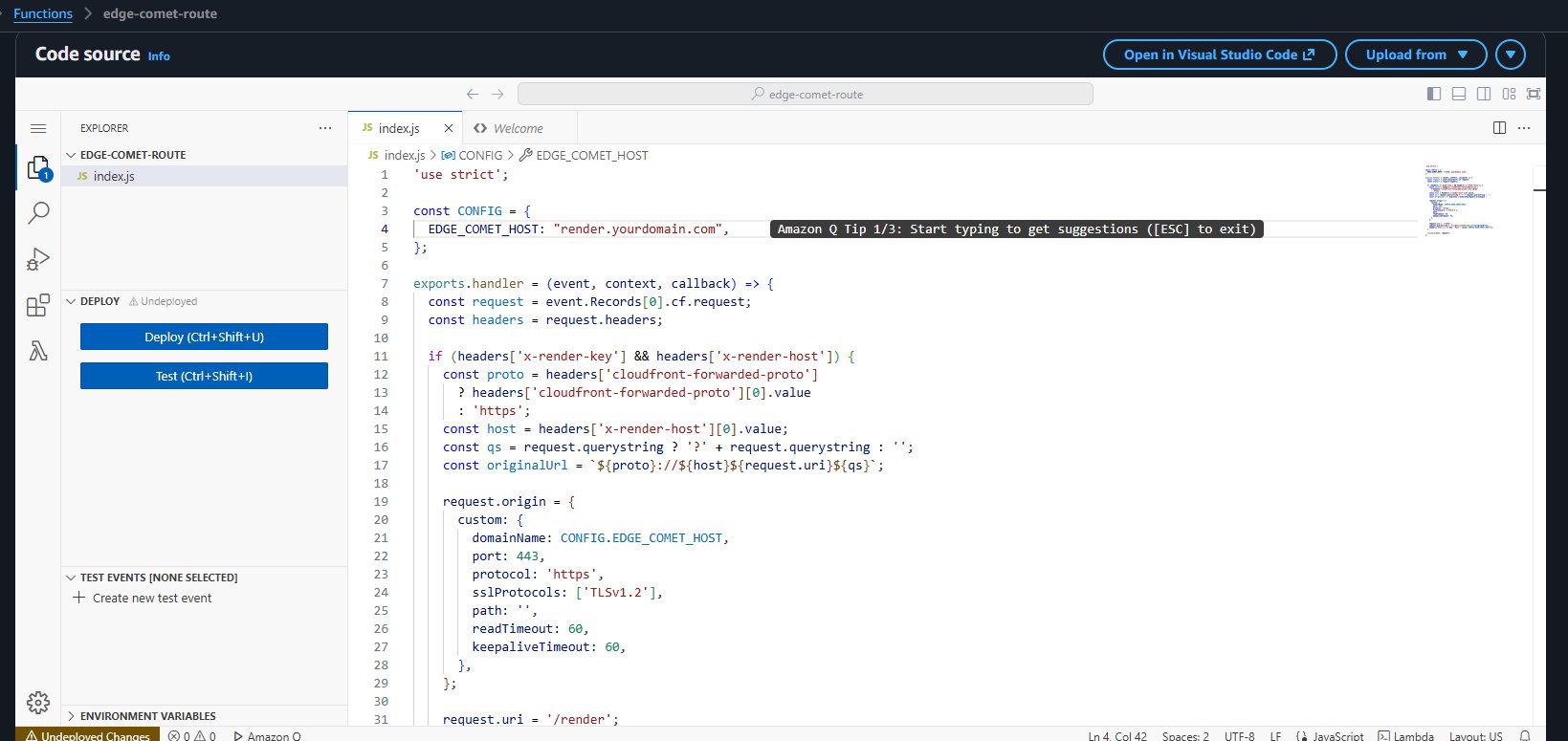Open the Explorer view in activity bar
1568x741 pixels.
[38, 169]
